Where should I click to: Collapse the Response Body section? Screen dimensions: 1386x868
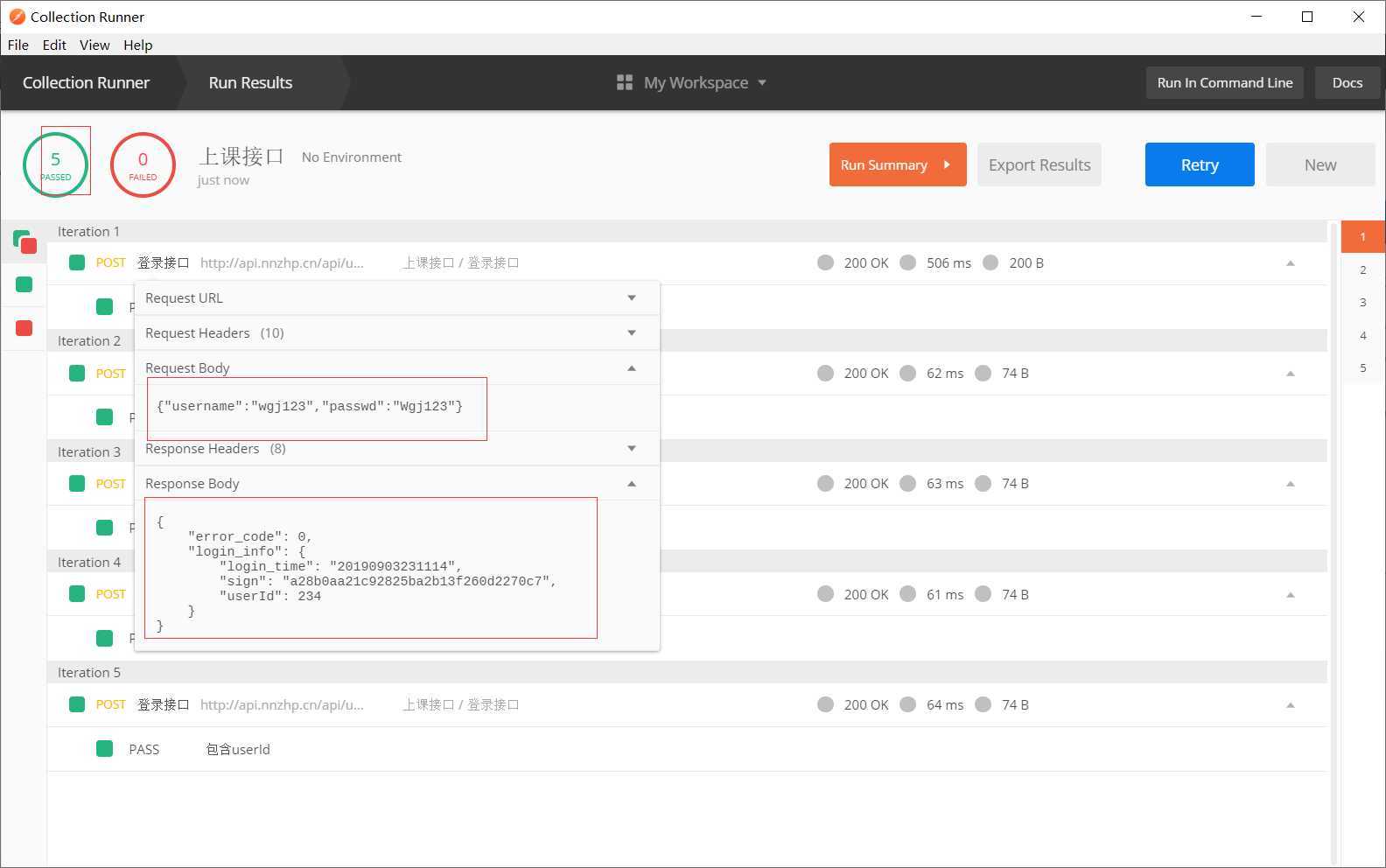click(x=396, y=483)
